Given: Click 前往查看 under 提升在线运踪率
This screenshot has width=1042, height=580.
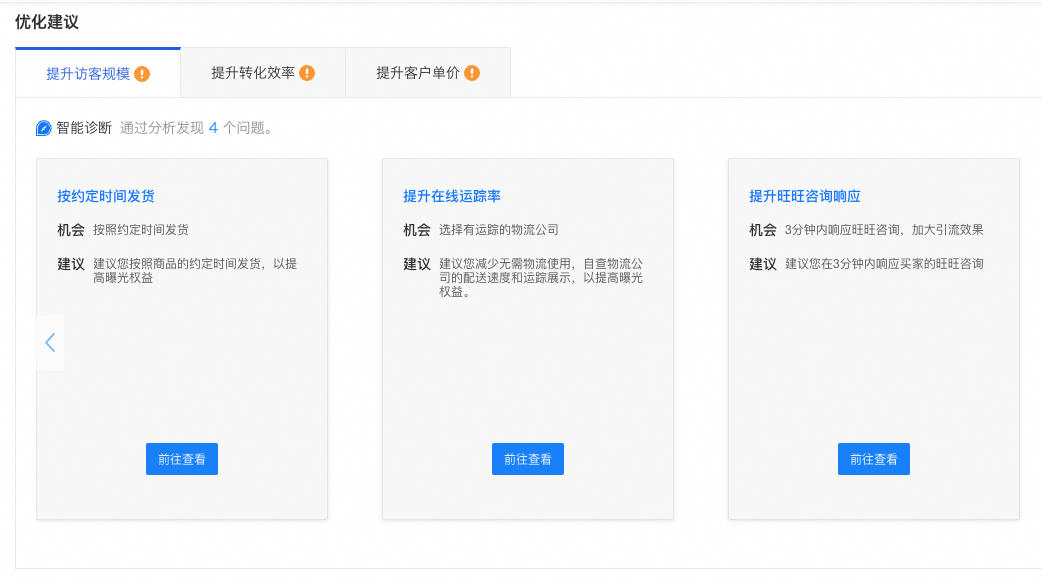Looking at the screenshot, I should point(528,459).
